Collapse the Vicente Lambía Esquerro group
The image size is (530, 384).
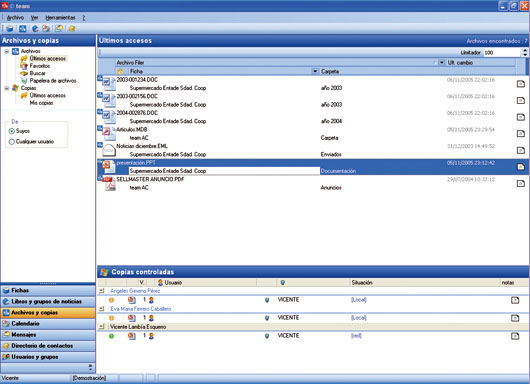(x=101, y=327)
